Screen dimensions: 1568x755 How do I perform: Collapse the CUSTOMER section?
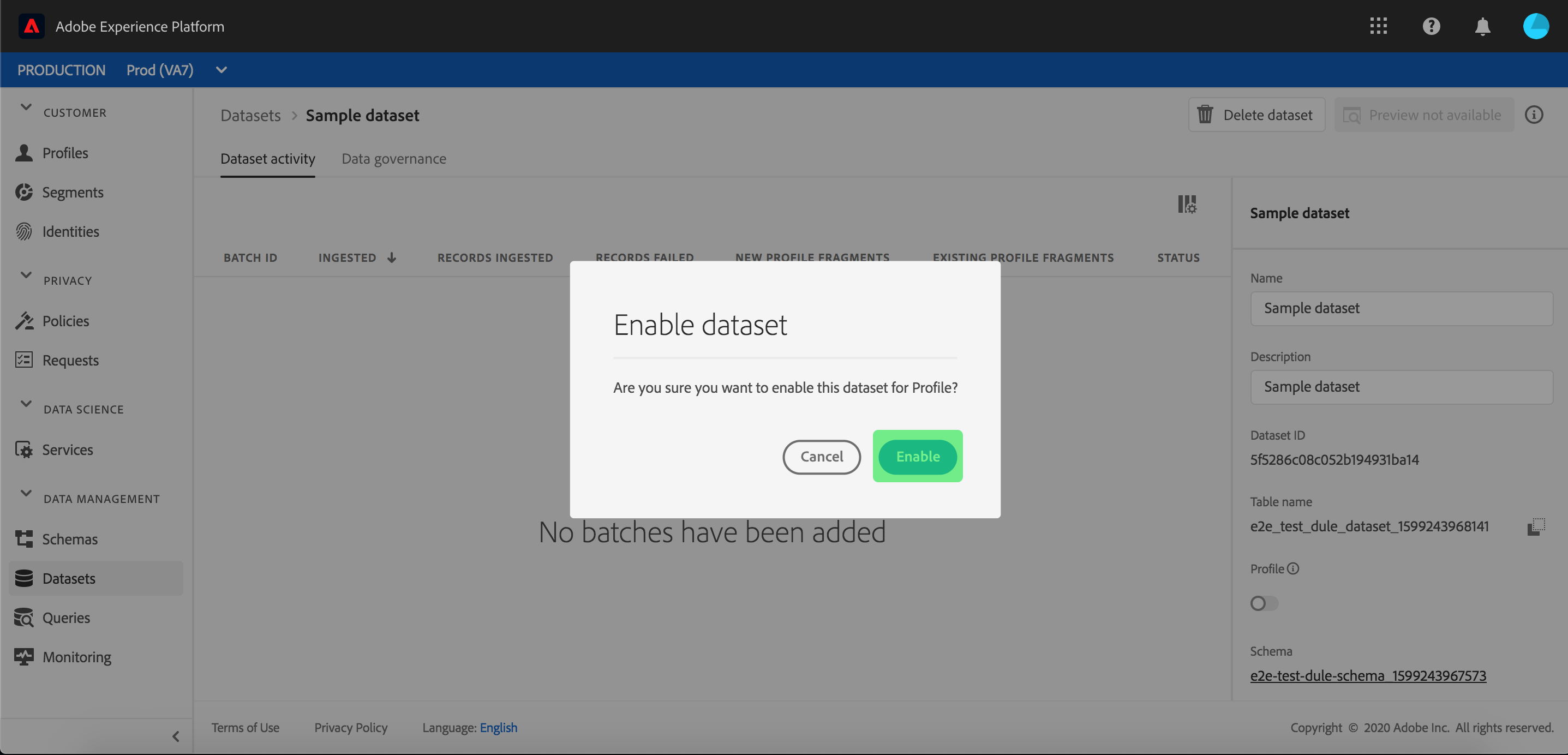(x=26, y=108)
